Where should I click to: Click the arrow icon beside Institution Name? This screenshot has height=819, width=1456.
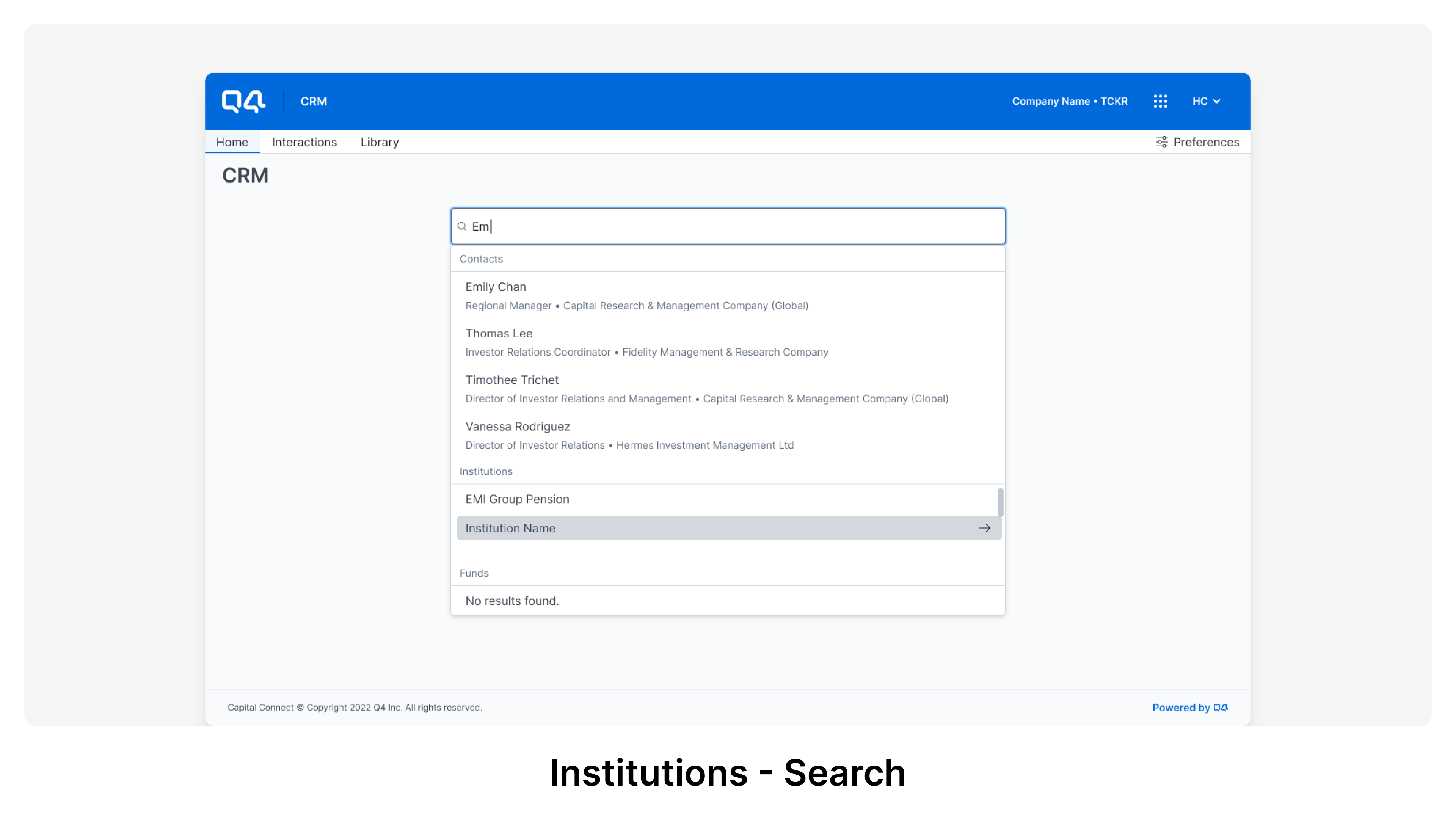tap(985, 528)
